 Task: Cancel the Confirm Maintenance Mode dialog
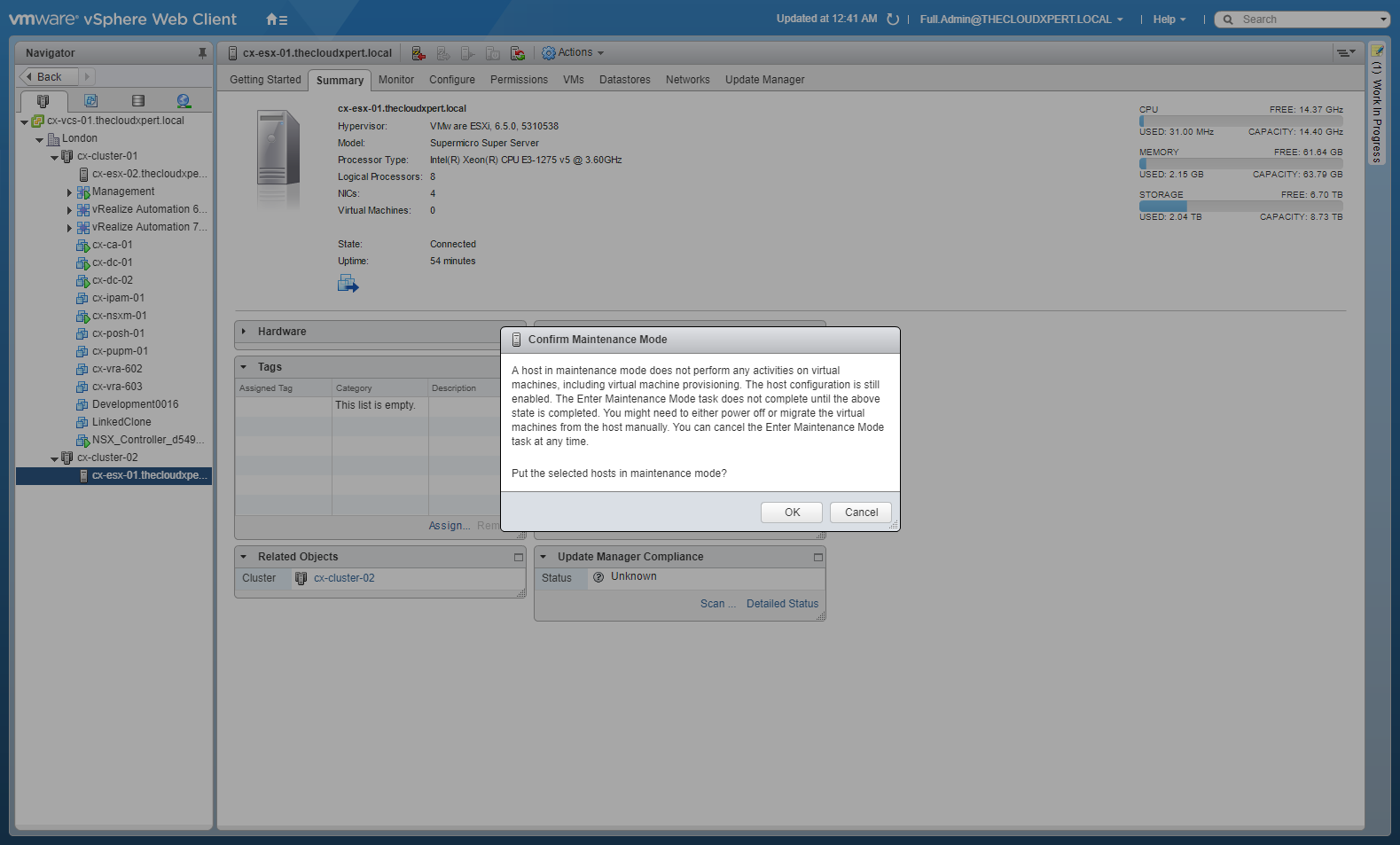860,512
